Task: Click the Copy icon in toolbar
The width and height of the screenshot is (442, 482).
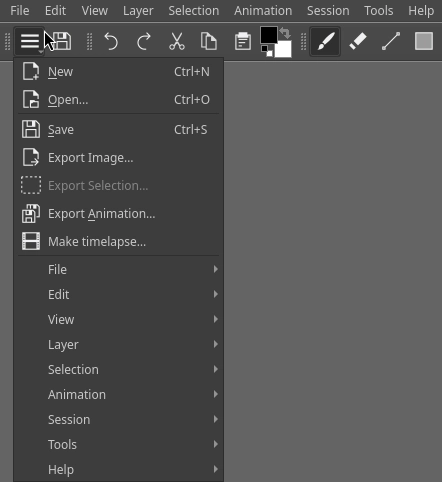Action: coord(209,41)
